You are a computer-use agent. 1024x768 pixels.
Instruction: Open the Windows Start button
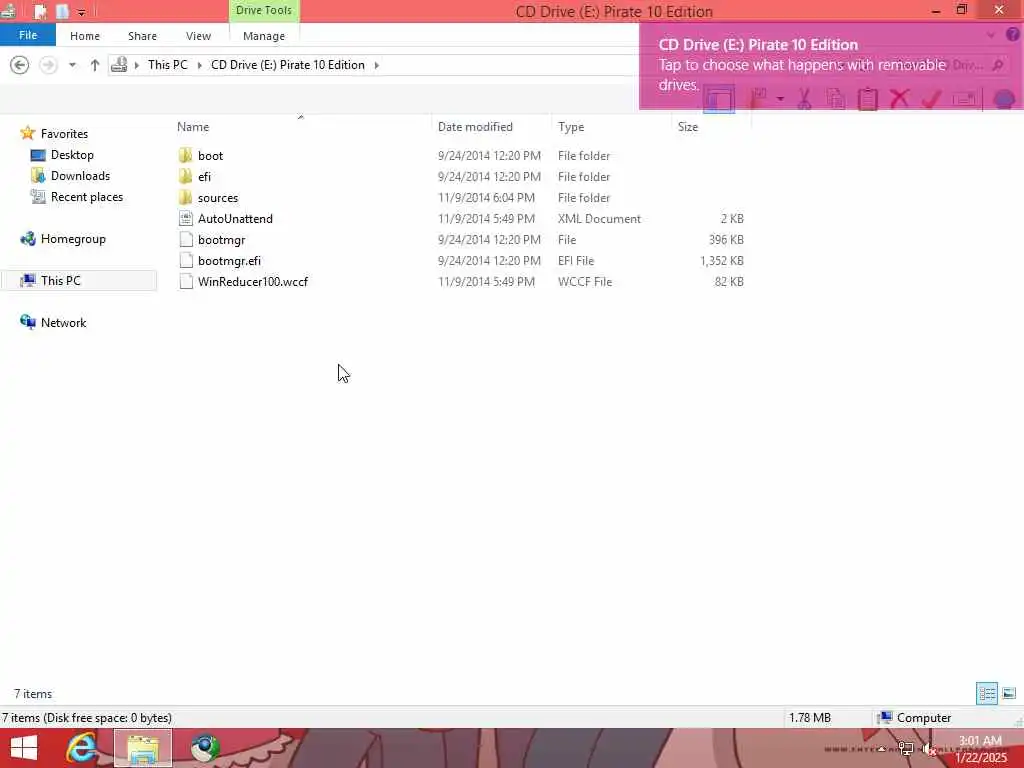coord(24,748)
